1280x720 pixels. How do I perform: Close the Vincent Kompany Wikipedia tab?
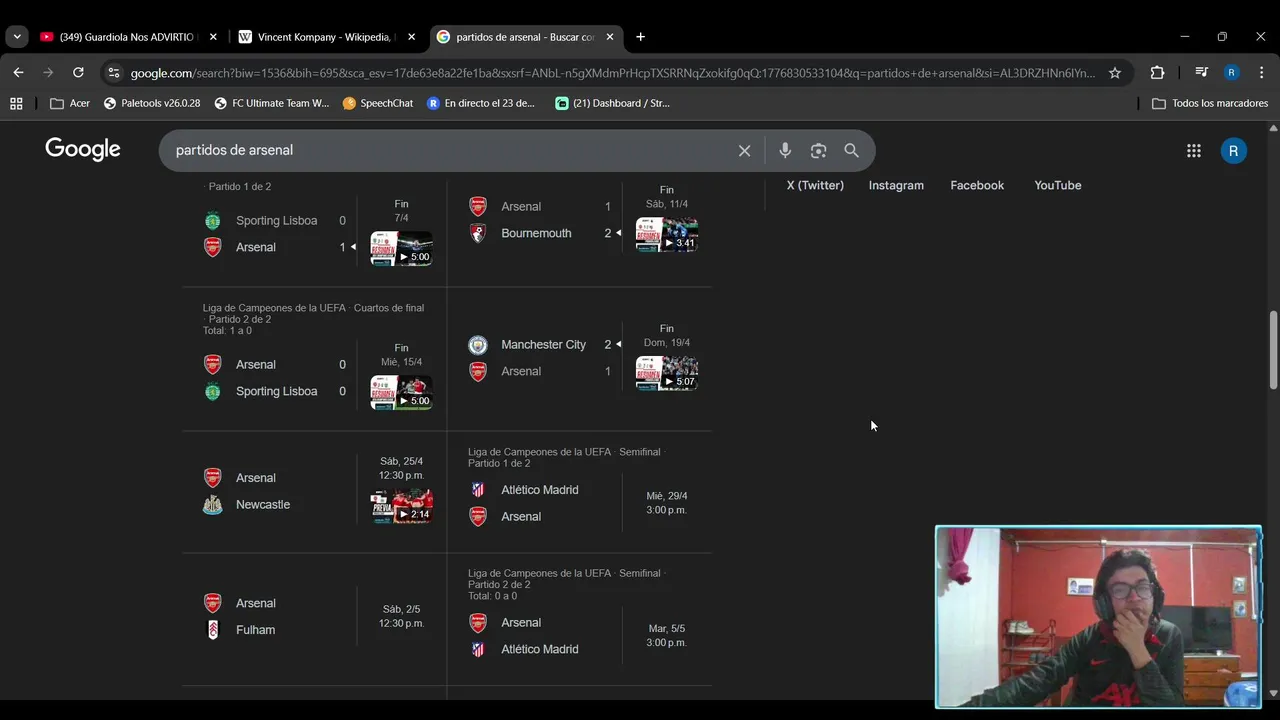[x=411, y=37]
